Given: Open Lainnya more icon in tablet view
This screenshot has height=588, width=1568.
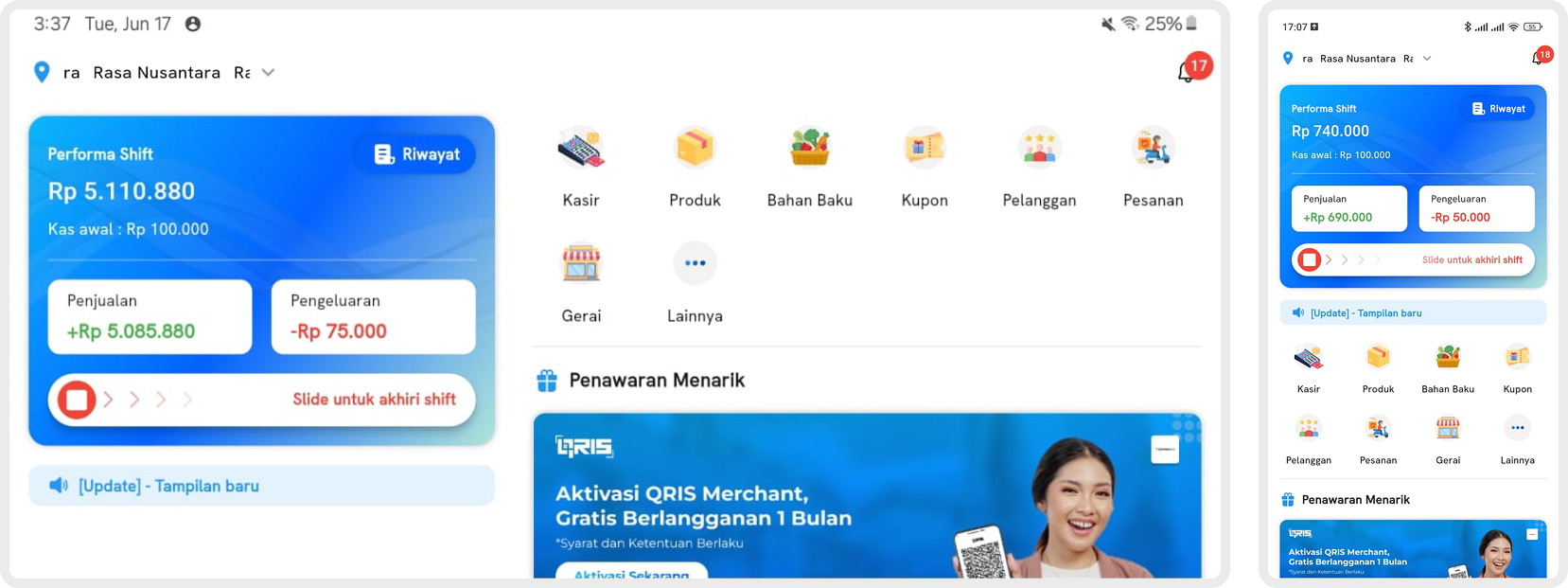Looking at the screenshot, I should (x=695, y=263).
